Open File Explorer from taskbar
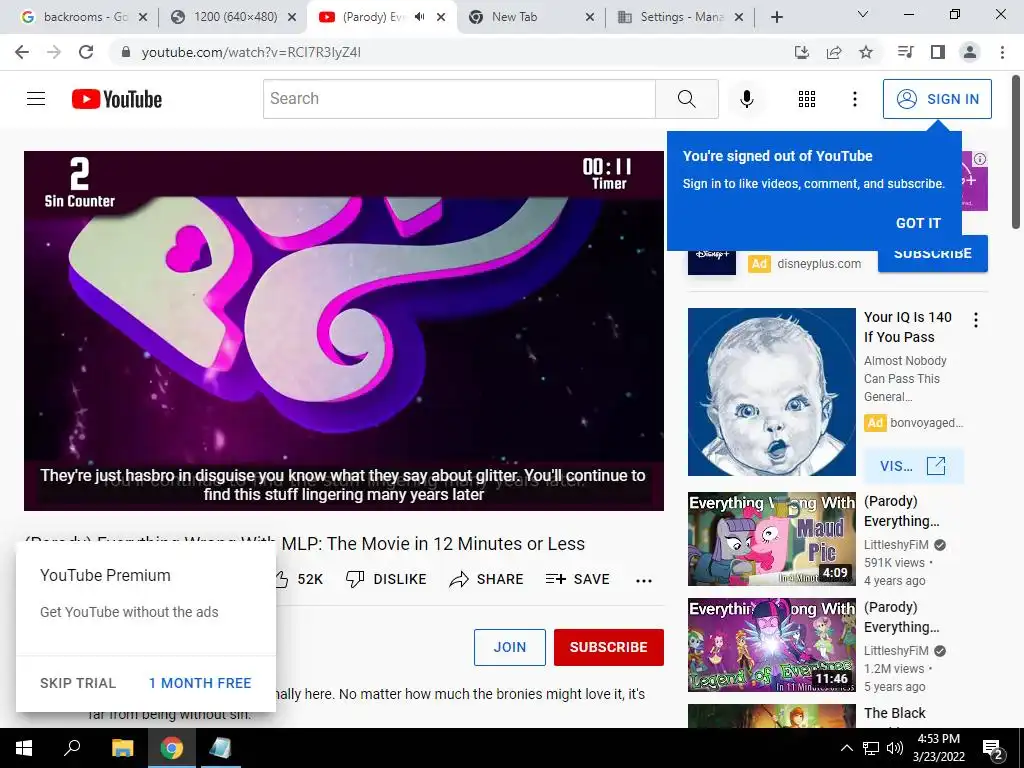The image size is (1024, 768). tap(122, 748)
